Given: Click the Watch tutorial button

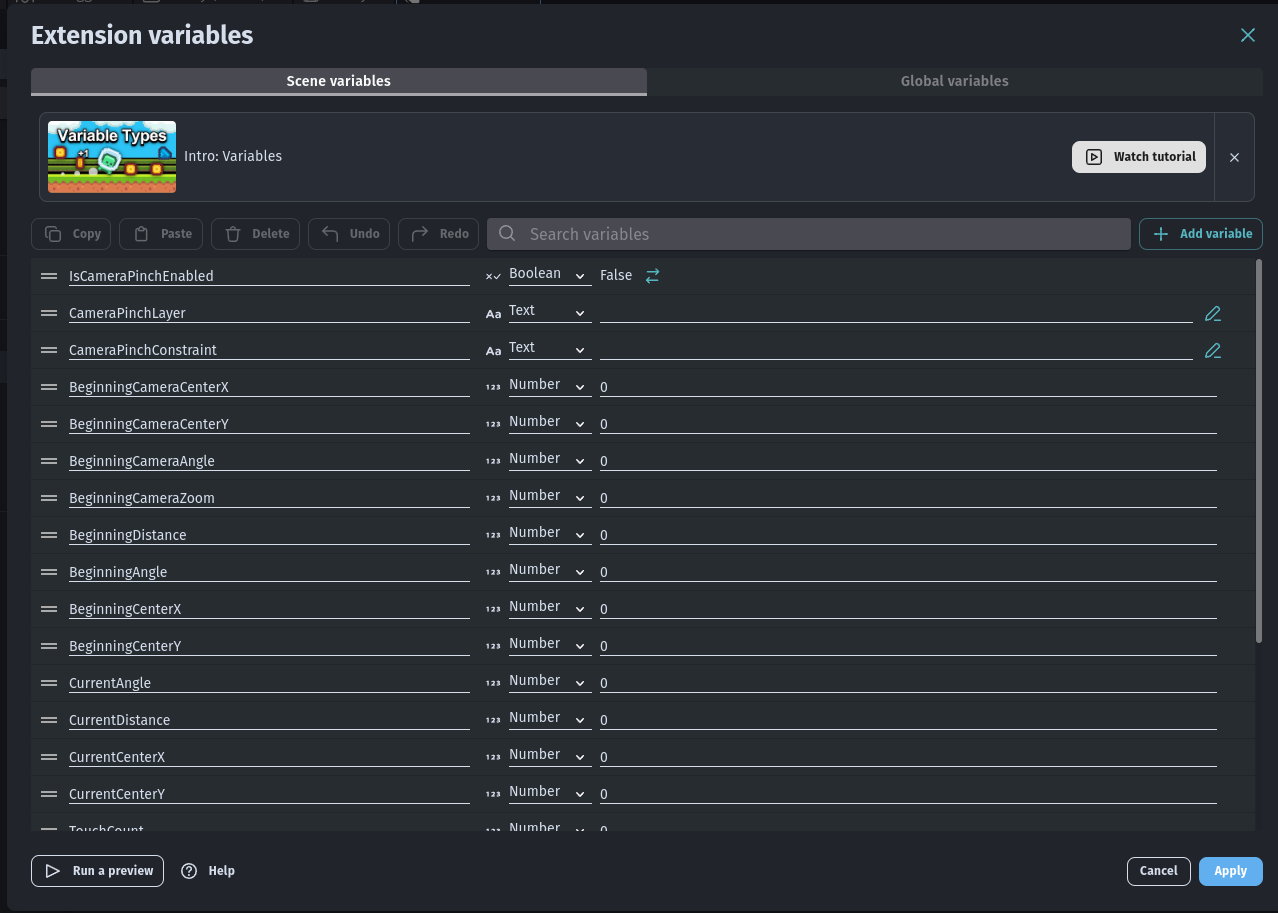Looking at the screenshot, I should (1139, 157).
